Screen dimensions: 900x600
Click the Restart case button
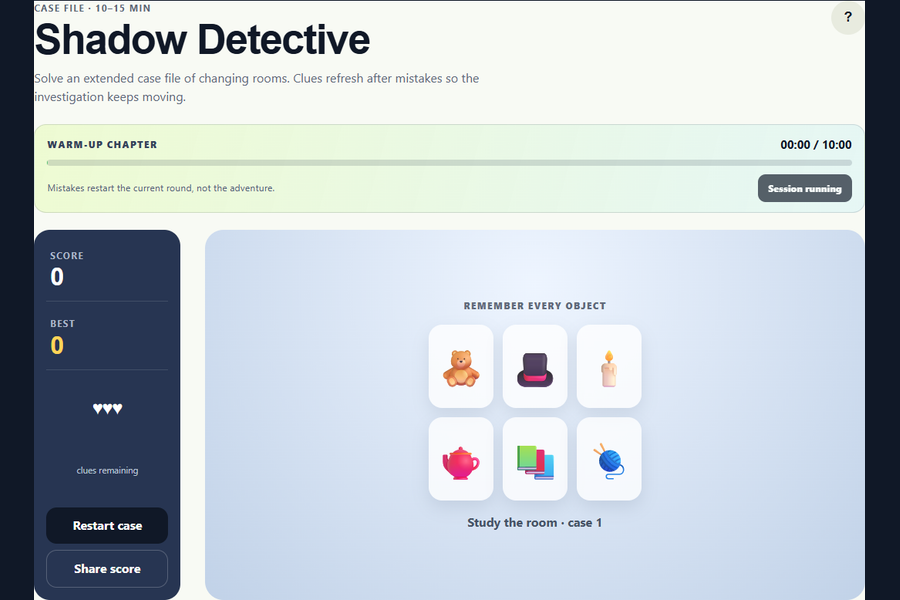click(107, 525)
